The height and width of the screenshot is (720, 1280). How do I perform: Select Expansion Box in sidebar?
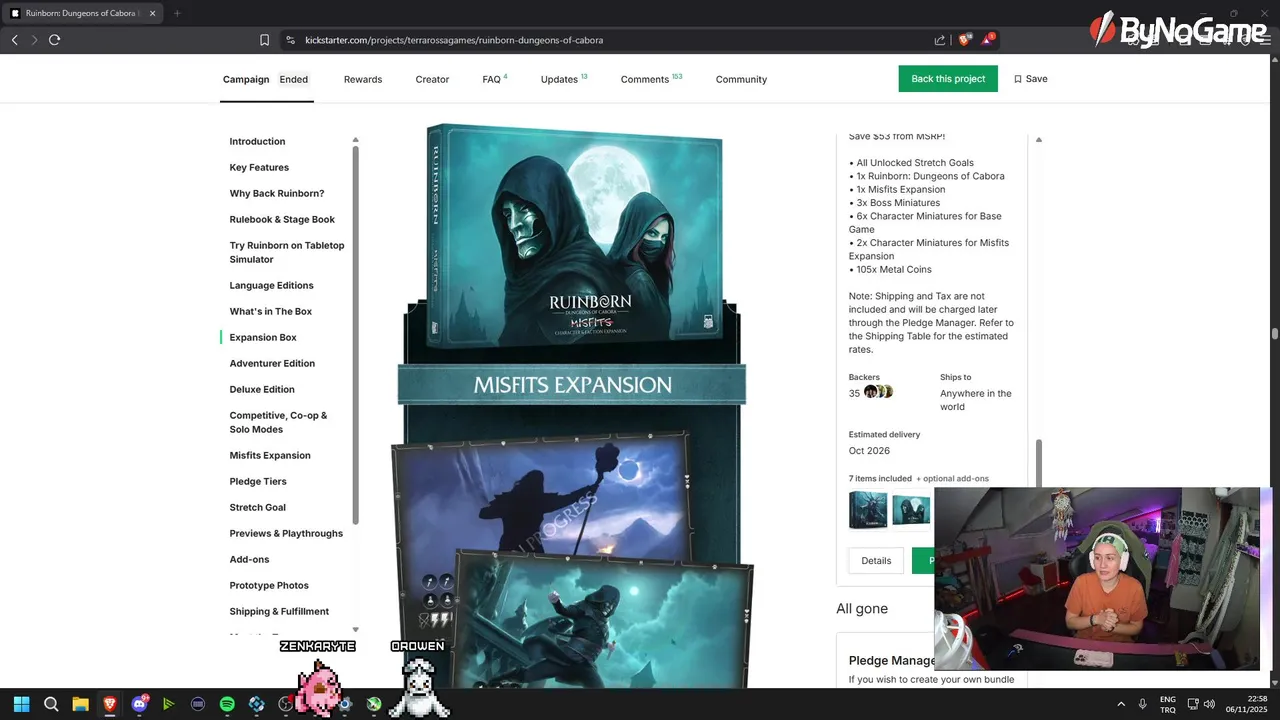point(263,337)
